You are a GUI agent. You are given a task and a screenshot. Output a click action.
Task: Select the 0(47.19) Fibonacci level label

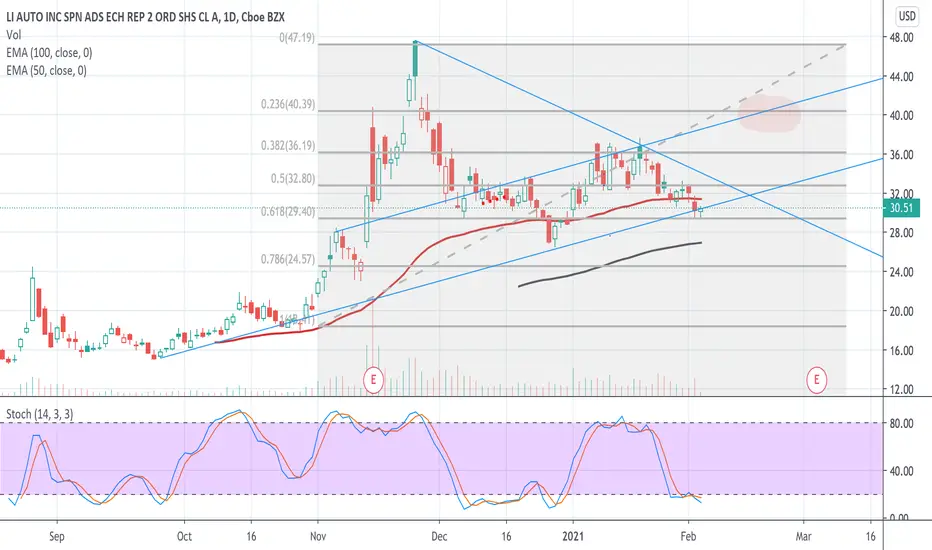(x=297, y=37)
